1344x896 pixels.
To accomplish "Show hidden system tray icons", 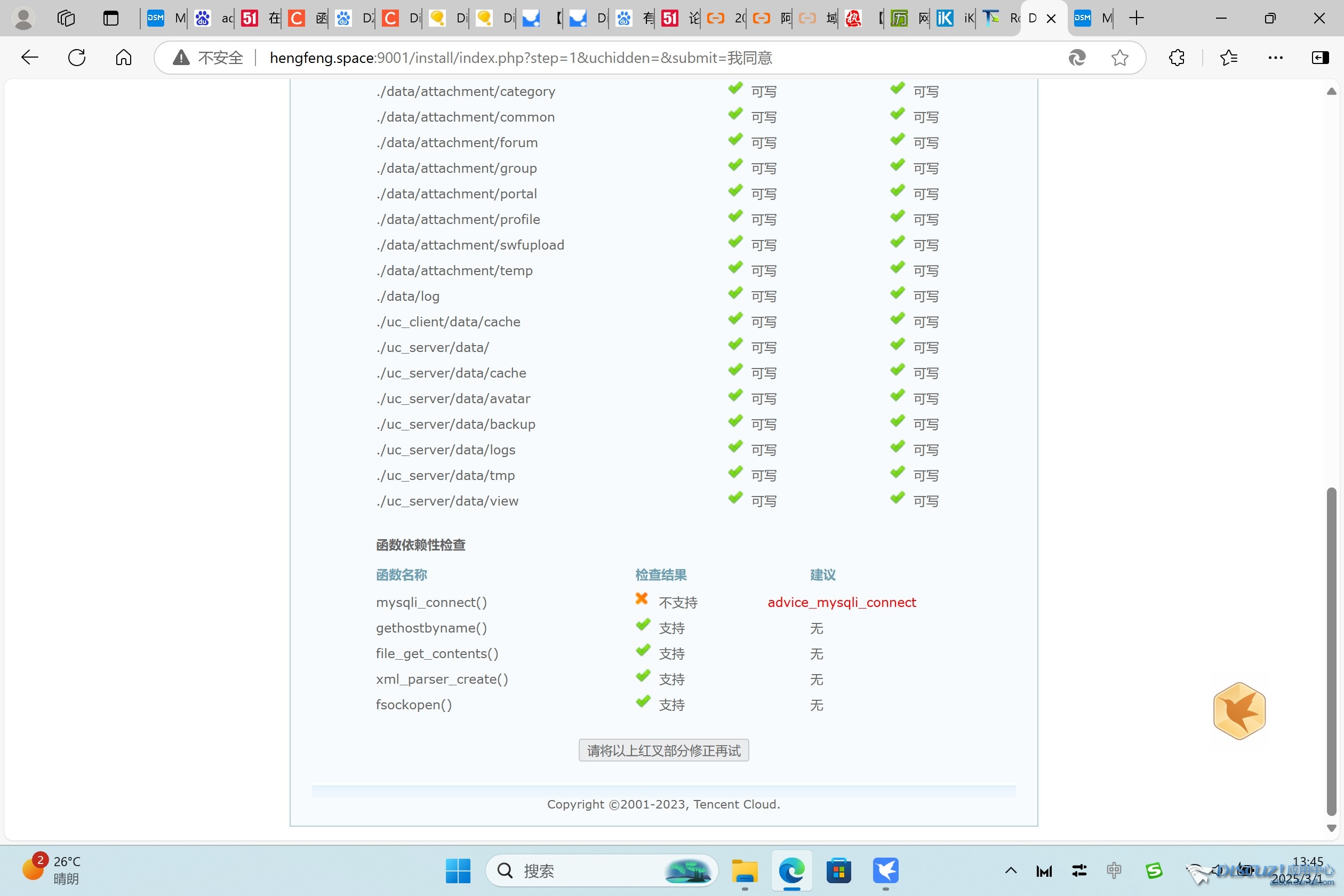I will pos(1010,870).
